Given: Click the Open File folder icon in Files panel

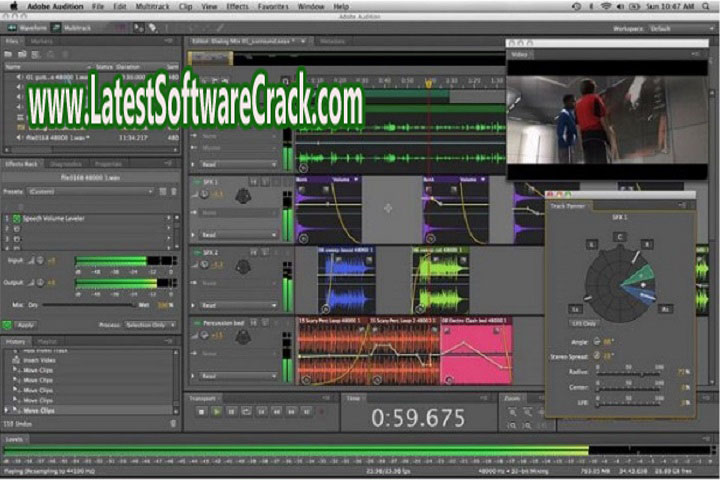Looking at the screenshot, I should click(x=8, y=54).
